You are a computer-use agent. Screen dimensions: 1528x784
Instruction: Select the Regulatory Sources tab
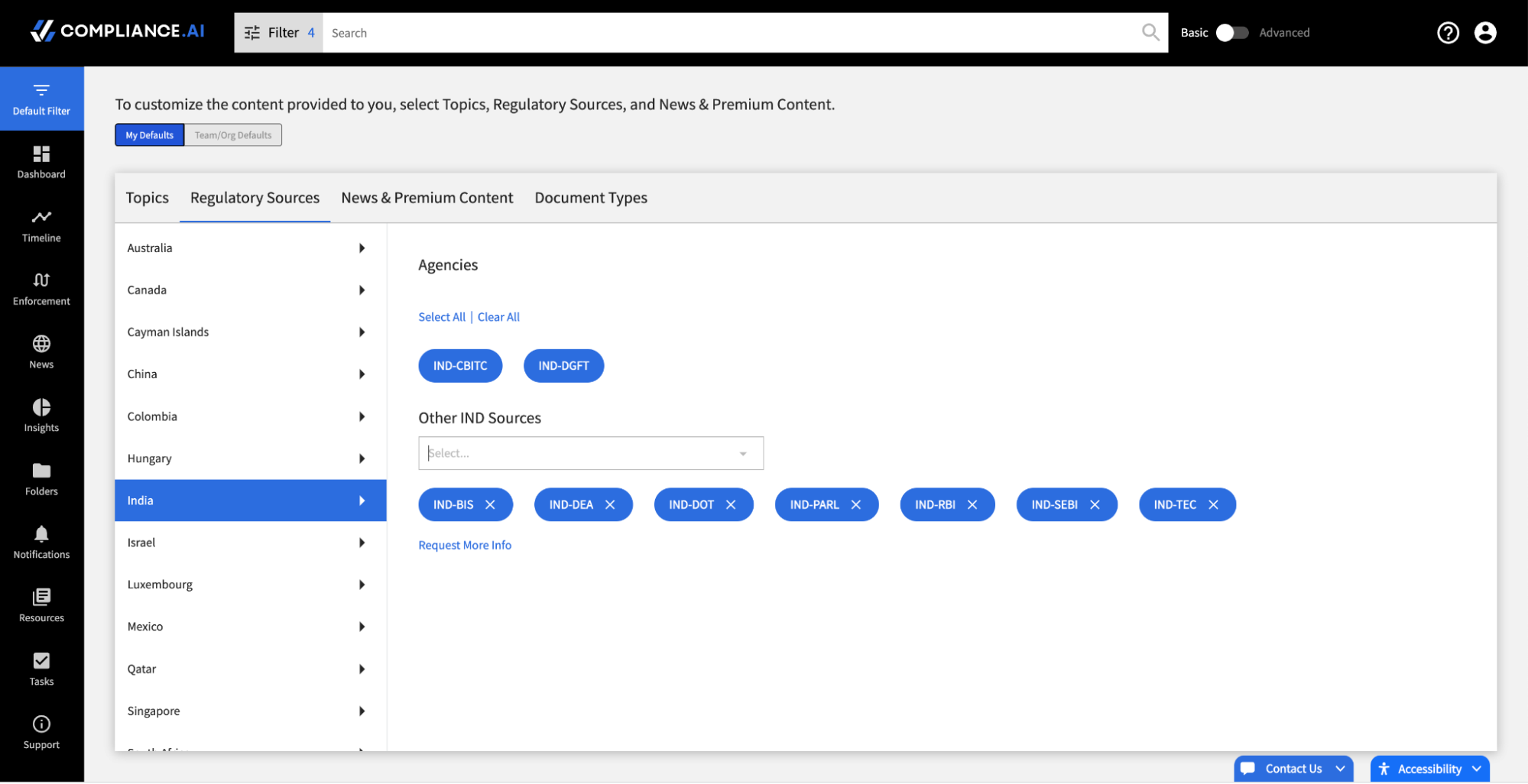(255, 198)
